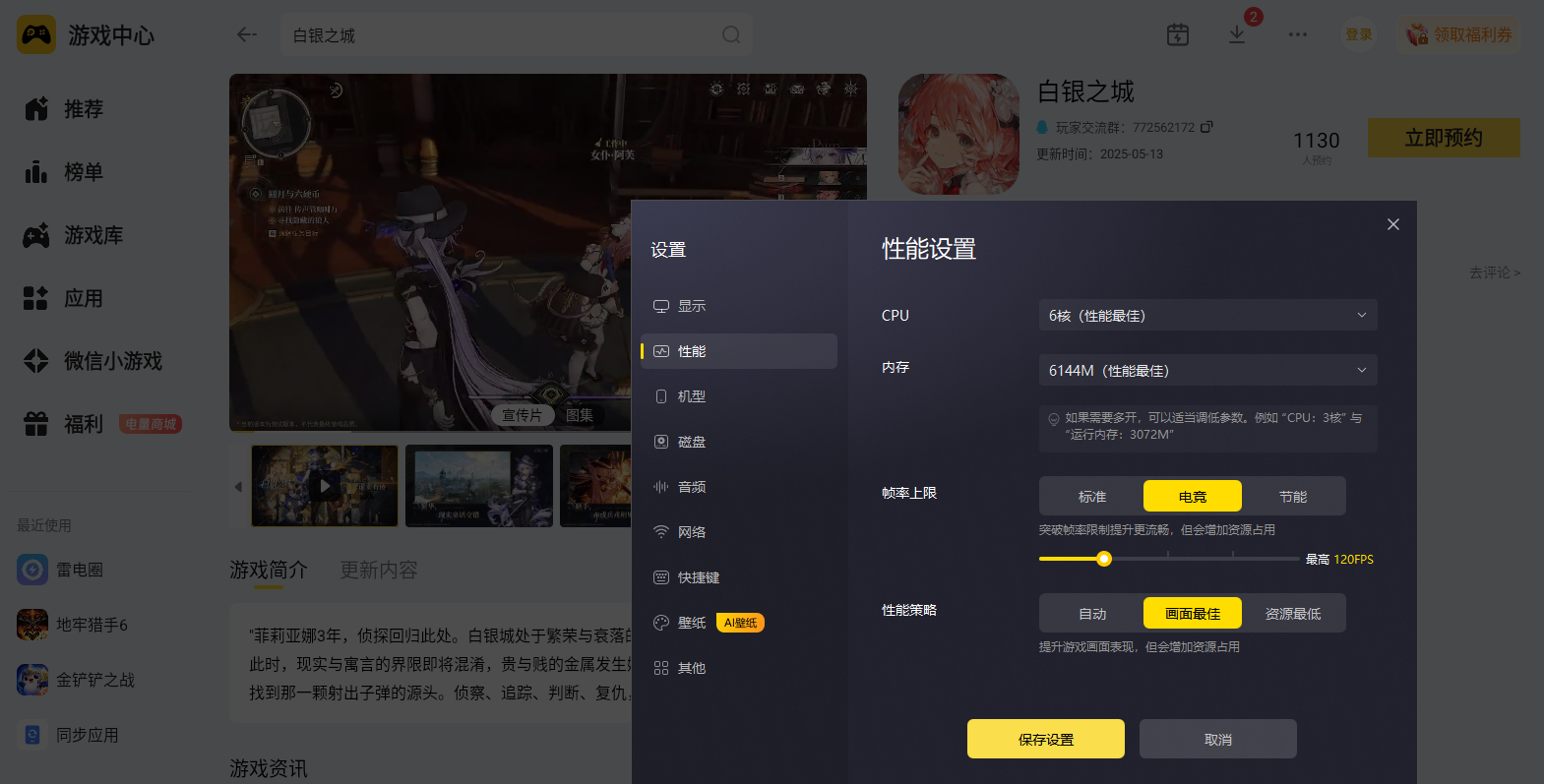This screenshot has height=784, width=1544.
Task: Click the WeChat mini games icon
Action: coord(36,361)
